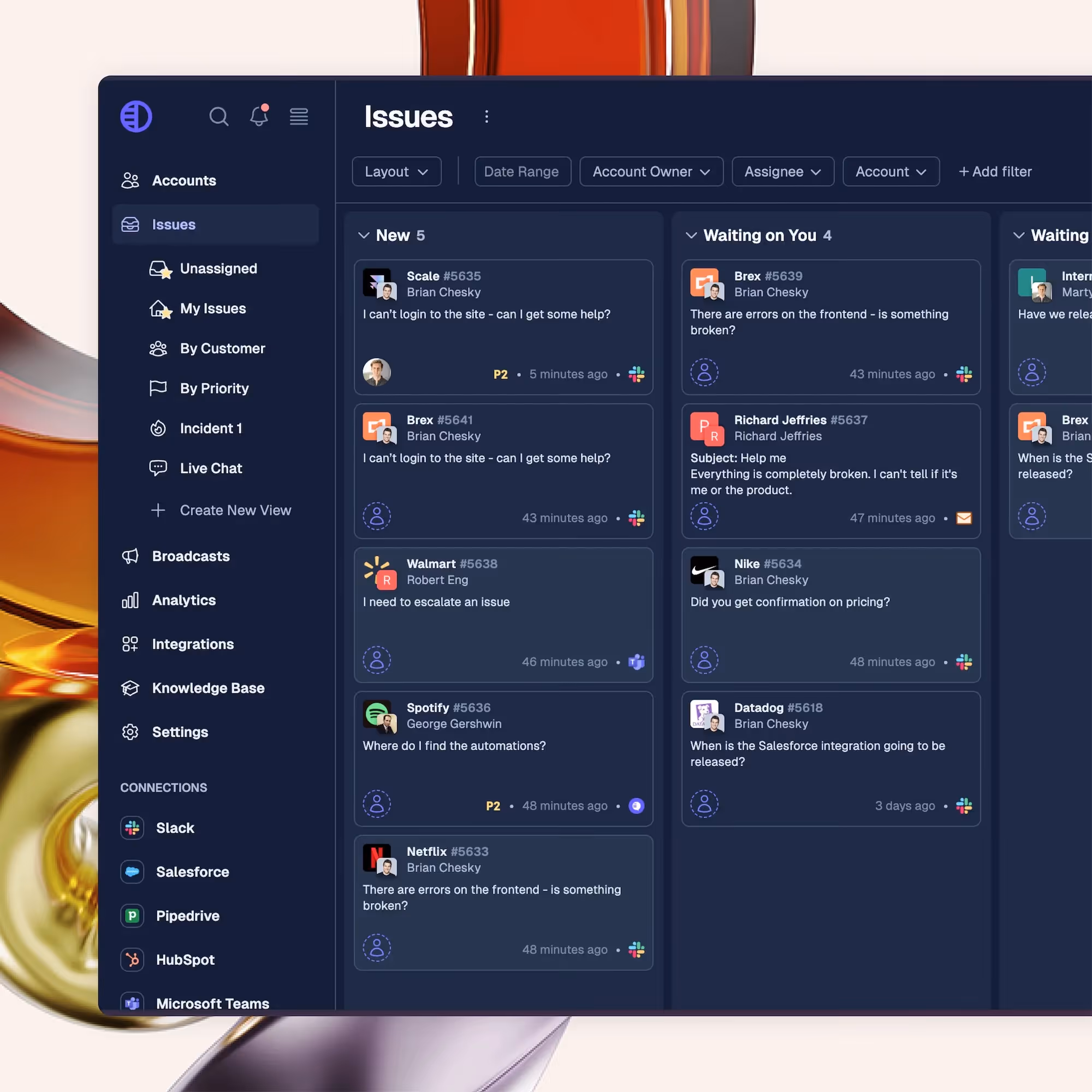Collapse the New column chevron
This screenshot has width=1092, height=1092.
pos(364,235)
